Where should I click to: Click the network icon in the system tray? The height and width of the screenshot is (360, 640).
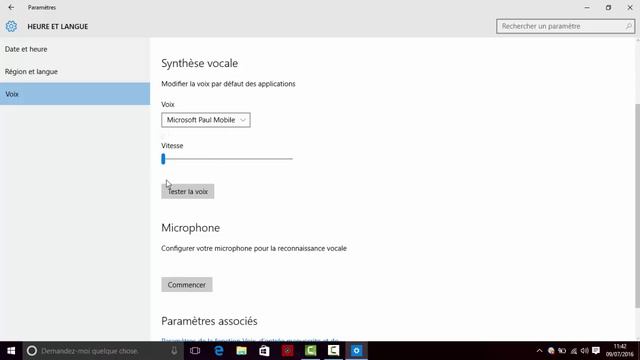574,351
